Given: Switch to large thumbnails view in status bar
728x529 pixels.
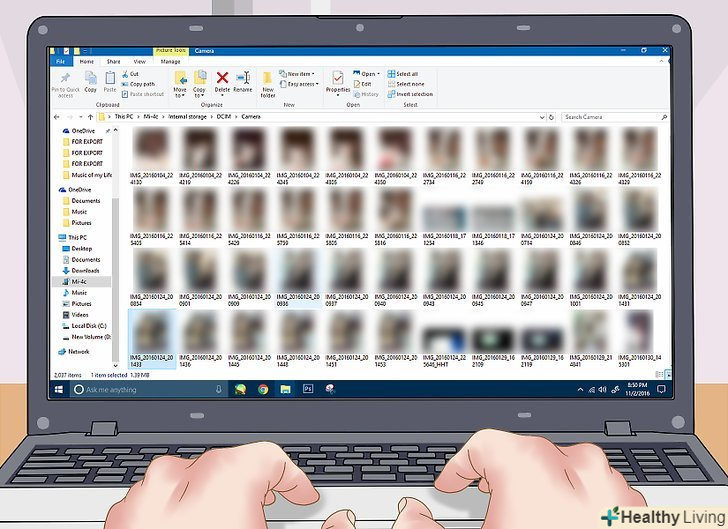Looking at the screenshot, I should 668,374.
